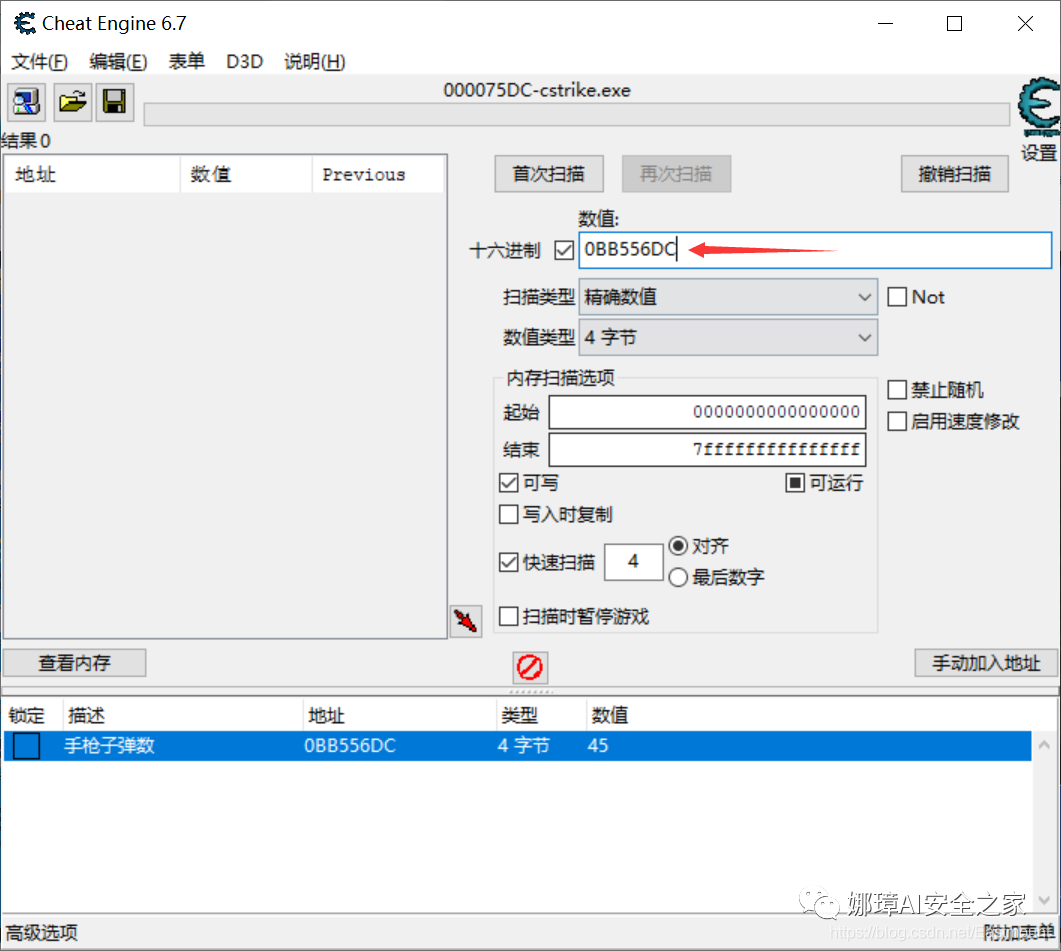Click the red clear list icon
Viewport: 1061px width, 951px height.
point(530,667)
